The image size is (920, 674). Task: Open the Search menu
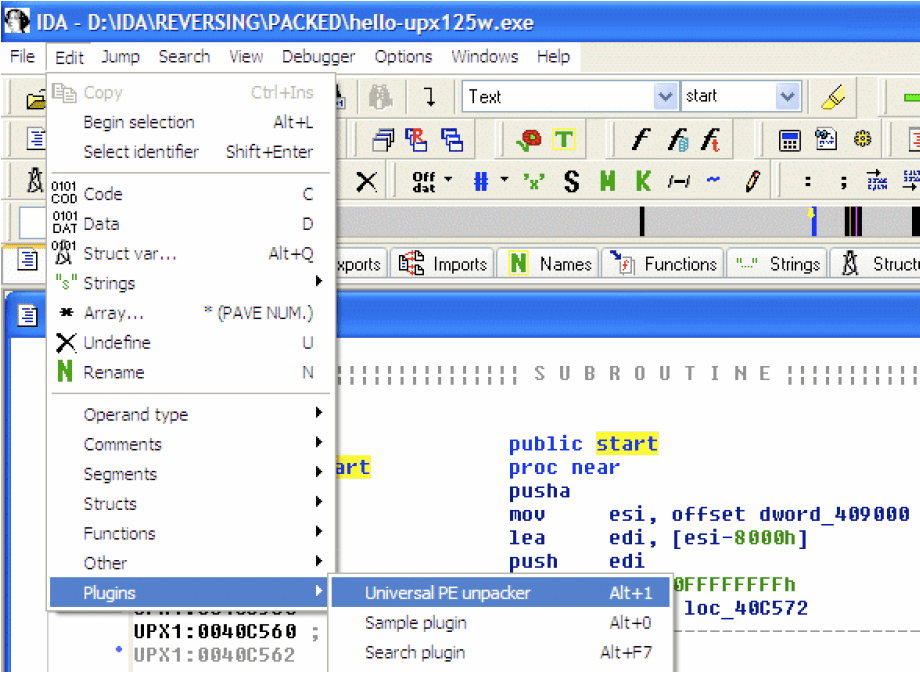184,56
